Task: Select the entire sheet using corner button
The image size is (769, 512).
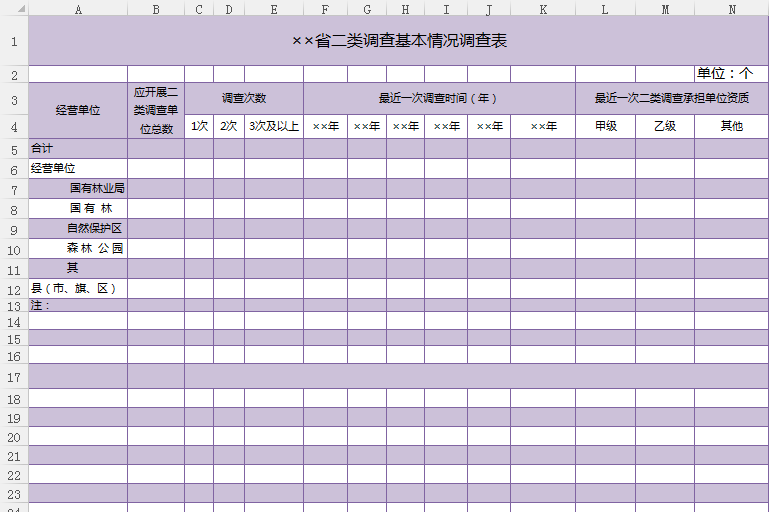Action: click(x=14, y=8)
